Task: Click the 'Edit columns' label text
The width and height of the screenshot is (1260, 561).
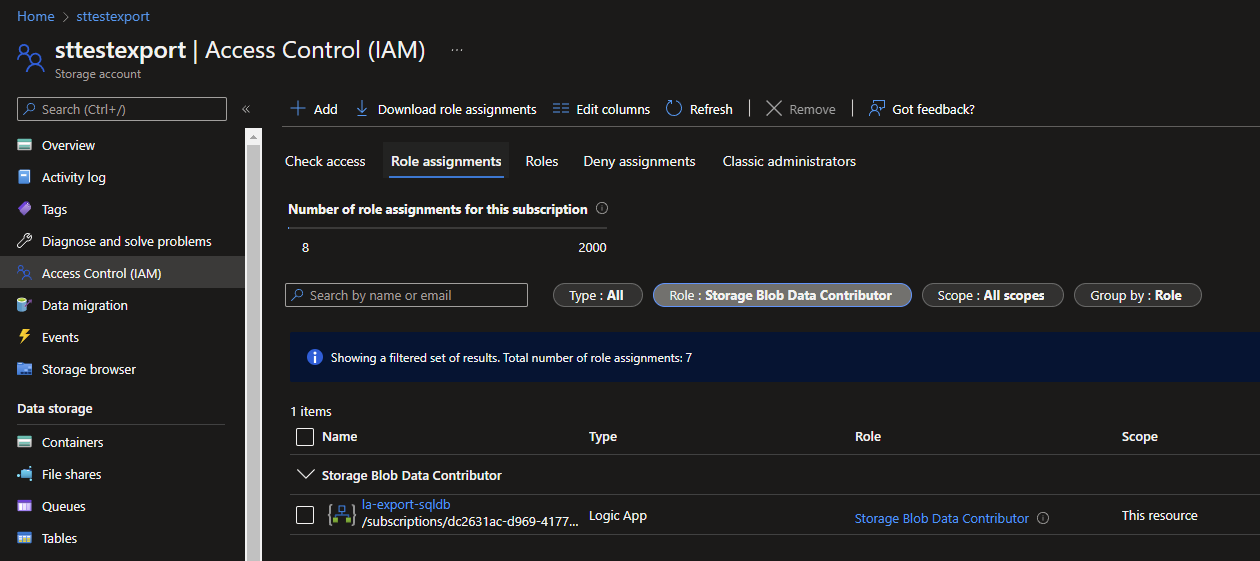Action: point(613,109)
